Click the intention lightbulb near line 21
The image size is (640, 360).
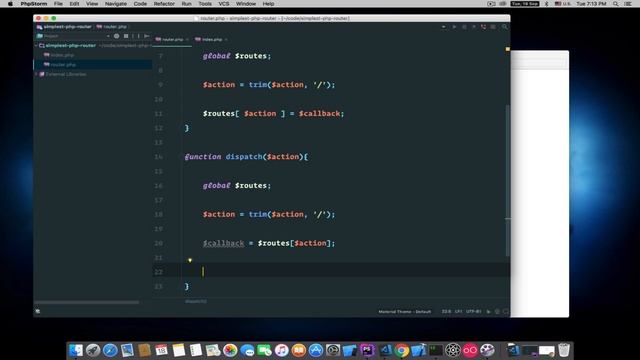[190, 260]
